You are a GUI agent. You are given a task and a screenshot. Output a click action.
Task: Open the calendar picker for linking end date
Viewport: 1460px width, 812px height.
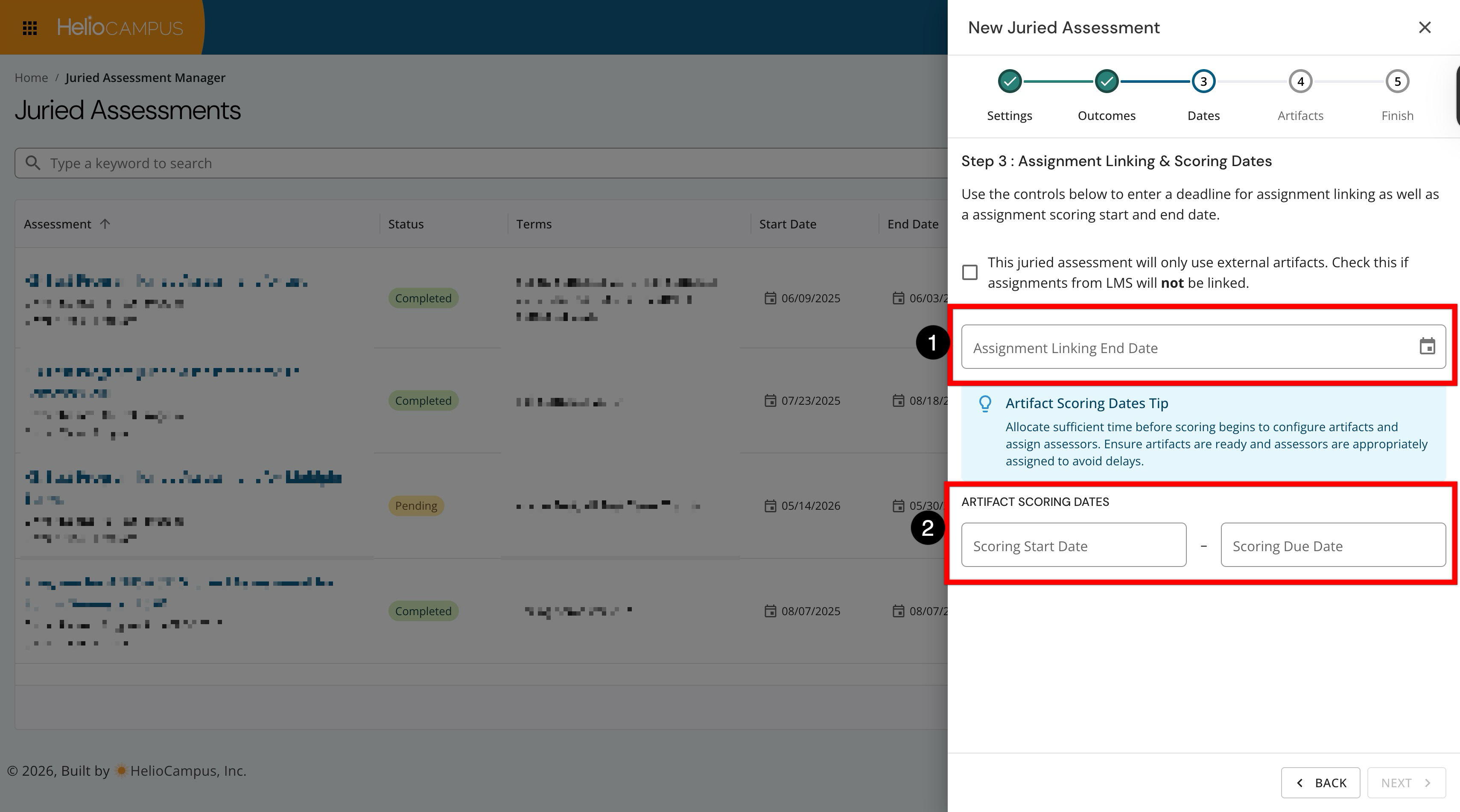1427,346
